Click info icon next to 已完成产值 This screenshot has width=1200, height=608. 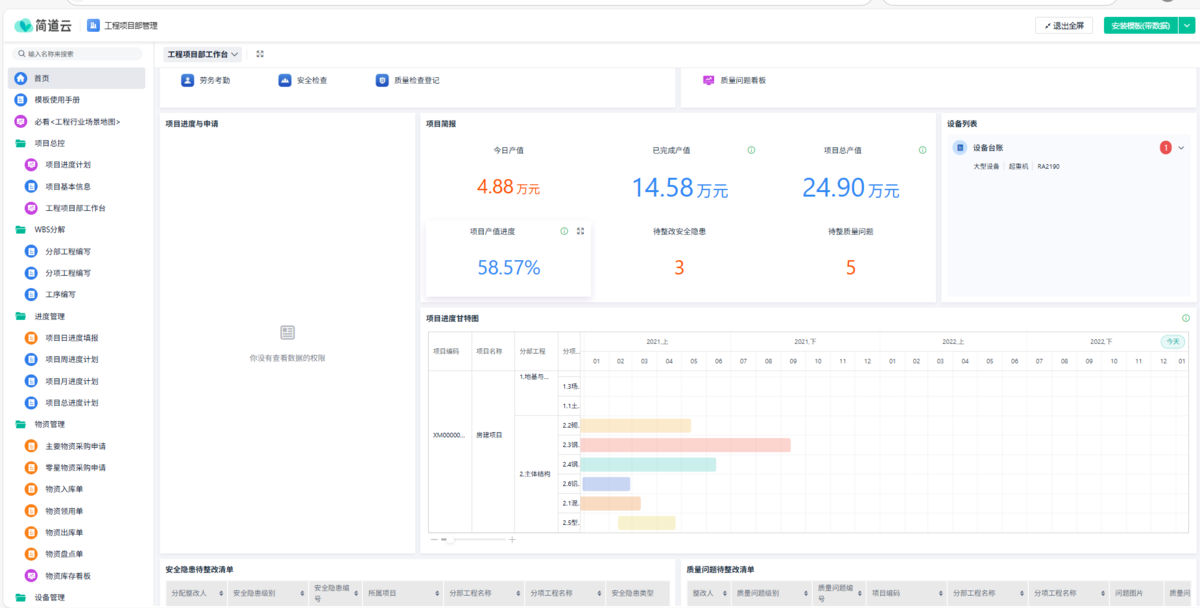click(751, 150)
